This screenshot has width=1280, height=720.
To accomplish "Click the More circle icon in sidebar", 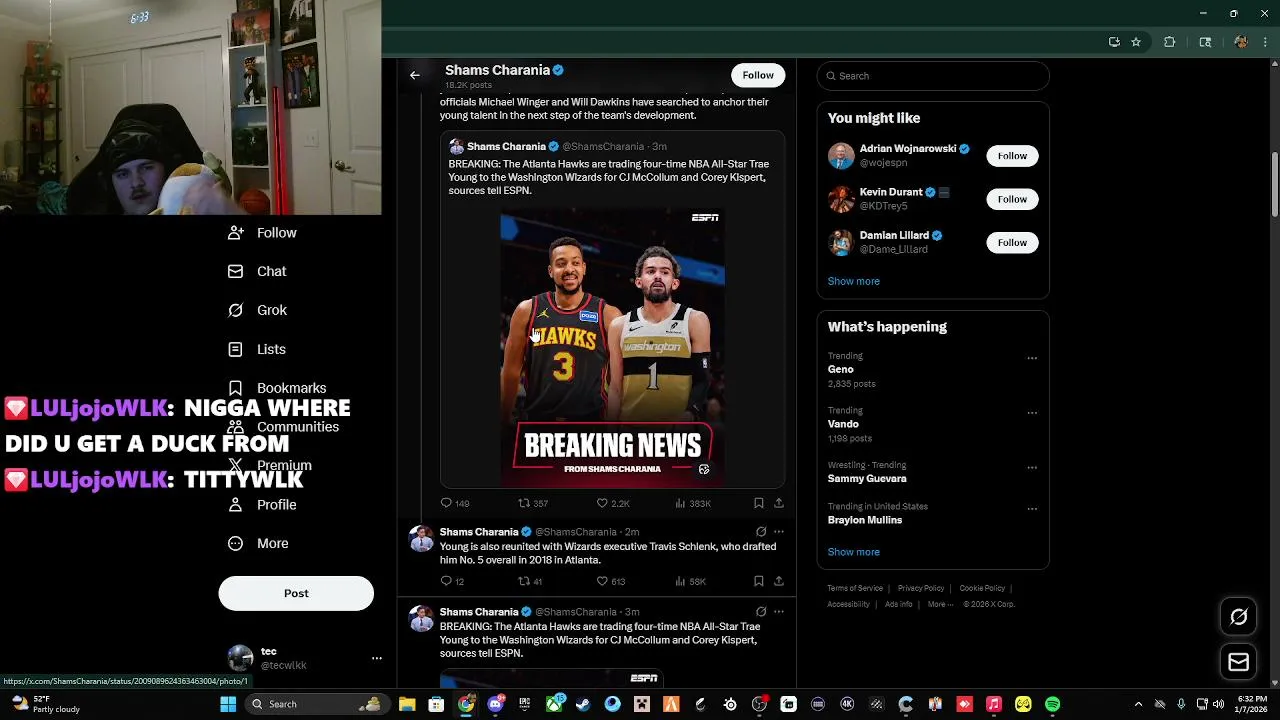I will tap(235, 544).
